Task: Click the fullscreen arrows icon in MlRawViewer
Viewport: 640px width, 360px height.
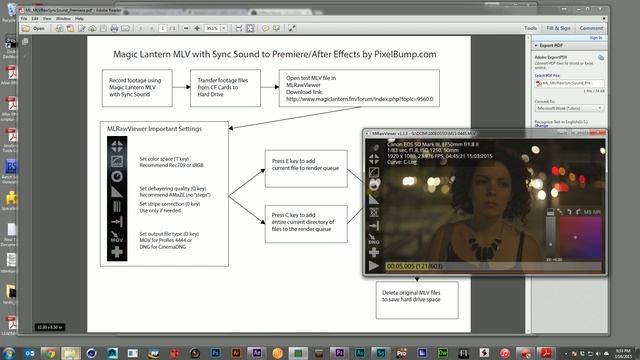Action: tap(374, 159)
